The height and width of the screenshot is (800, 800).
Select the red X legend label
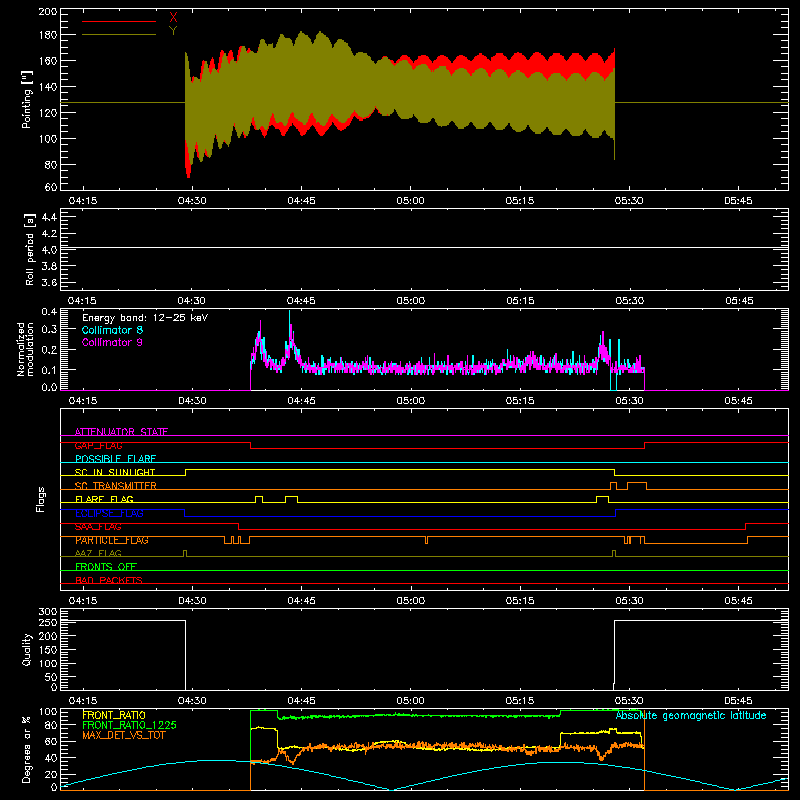173,18
